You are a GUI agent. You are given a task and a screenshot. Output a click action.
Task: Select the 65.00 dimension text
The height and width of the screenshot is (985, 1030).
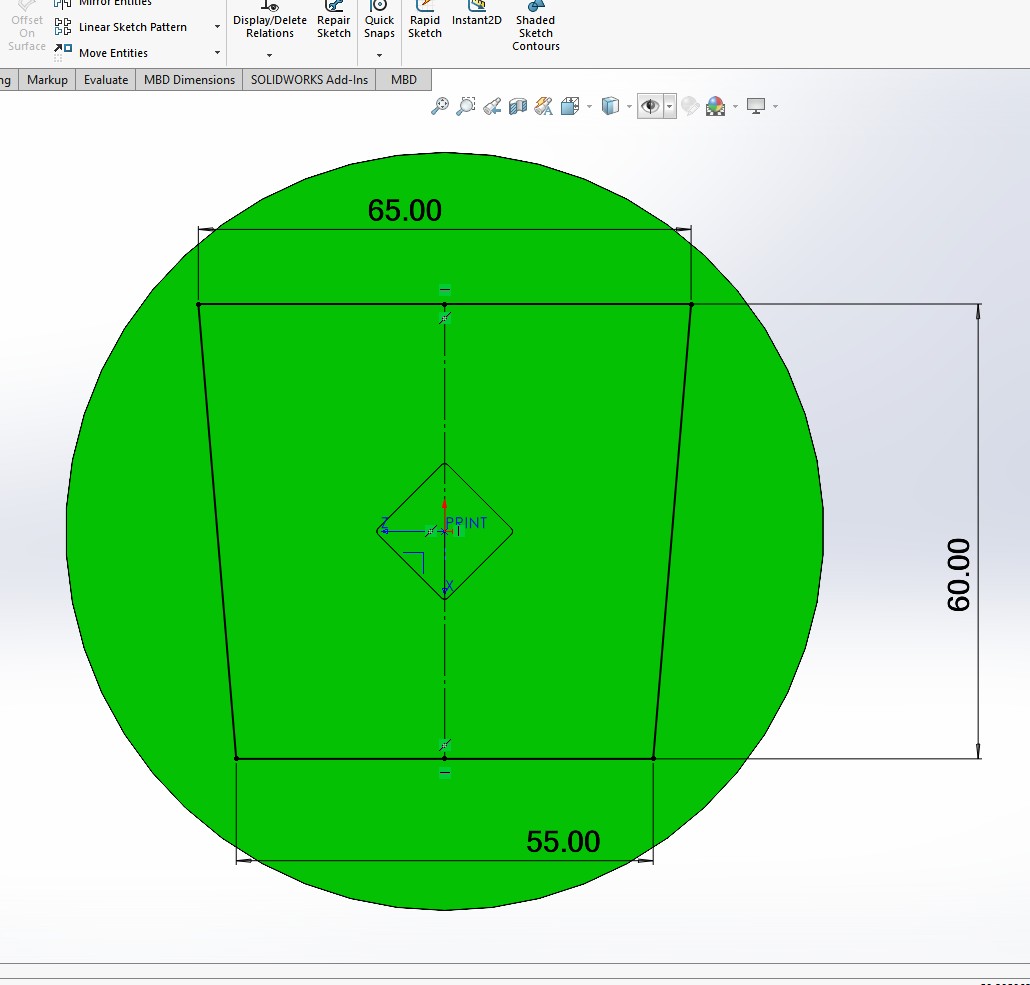pos(405,210)
